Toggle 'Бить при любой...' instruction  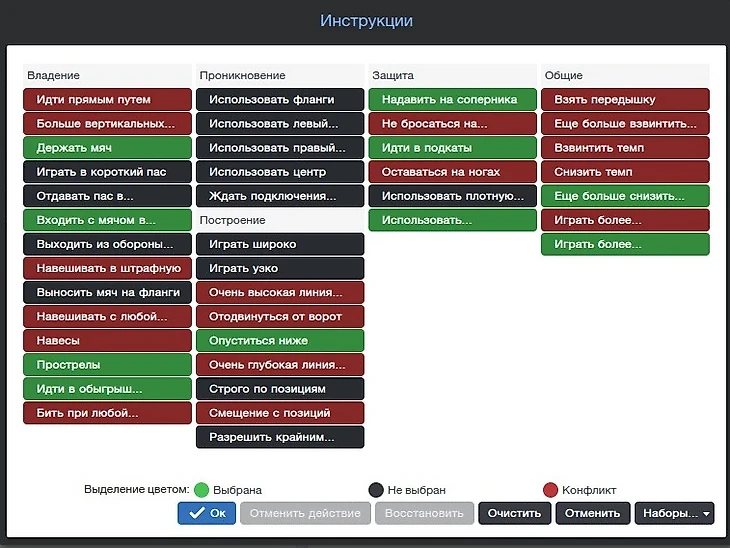[107, 413]
